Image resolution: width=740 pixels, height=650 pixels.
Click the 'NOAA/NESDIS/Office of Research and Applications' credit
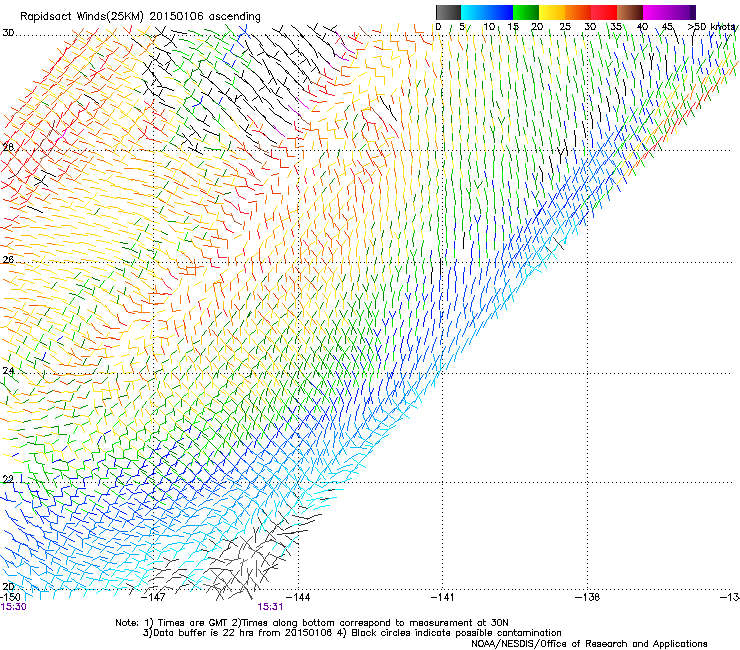(x=589, y=643)
